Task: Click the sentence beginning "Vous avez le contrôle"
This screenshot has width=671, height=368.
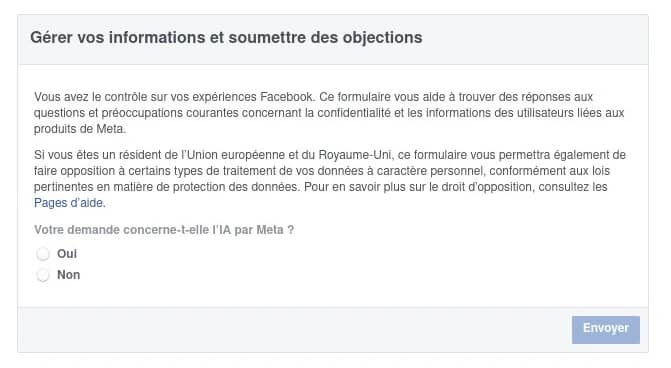Action: (175, 97)
